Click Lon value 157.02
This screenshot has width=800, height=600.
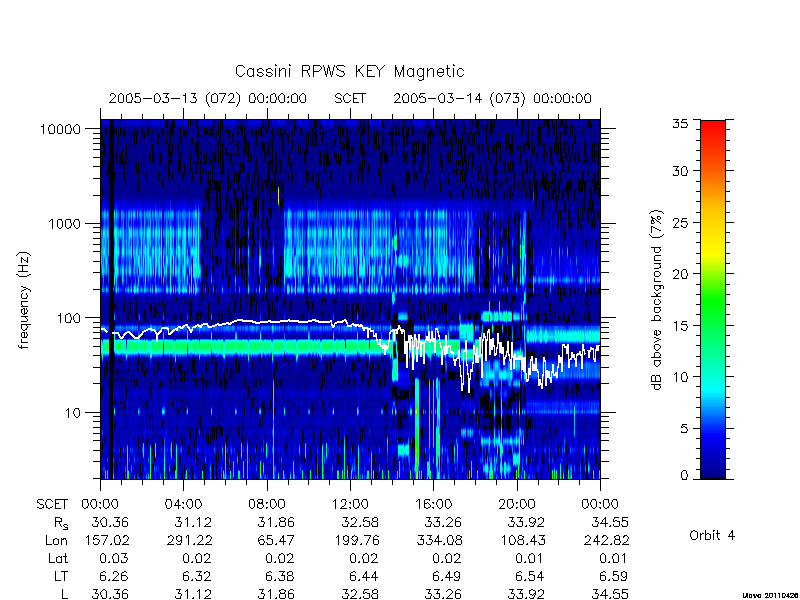tap(109, 540)
